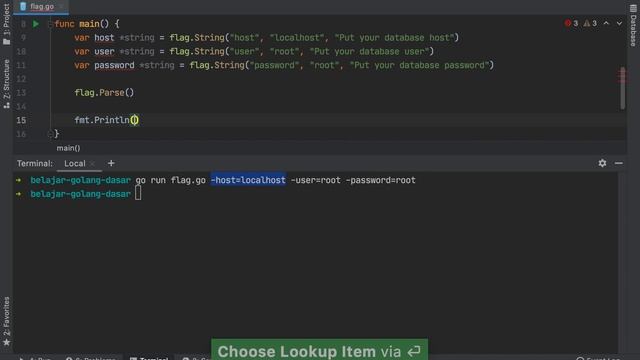The width and height of the screenshot is (640, 360).
Task: Open the Structure tool window
Action: click(x=6, y=84)
